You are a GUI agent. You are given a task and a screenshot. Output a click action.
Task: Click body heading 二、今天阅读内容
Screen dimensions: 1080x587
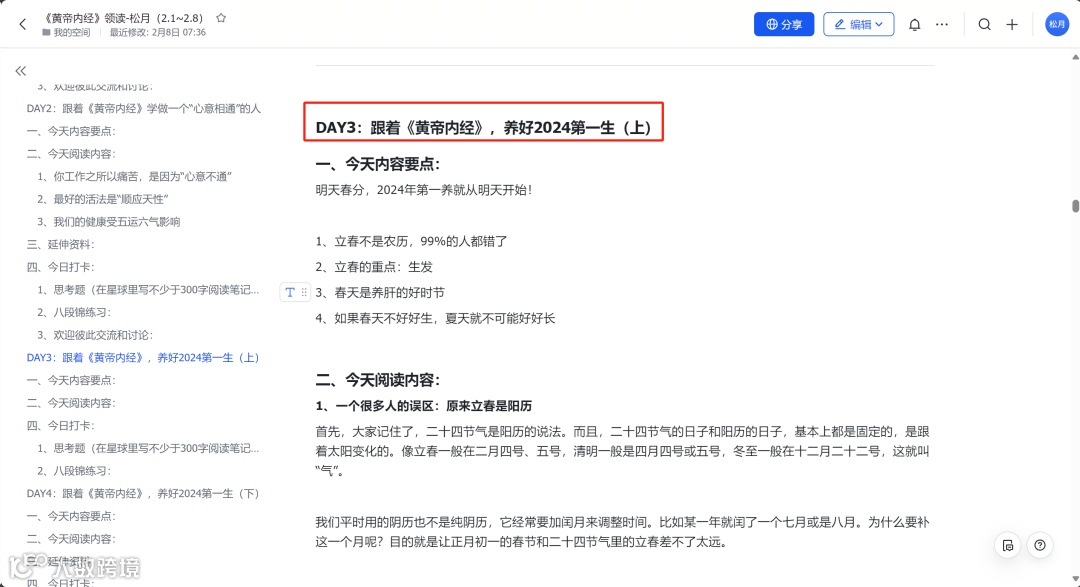tap(377, 380)
